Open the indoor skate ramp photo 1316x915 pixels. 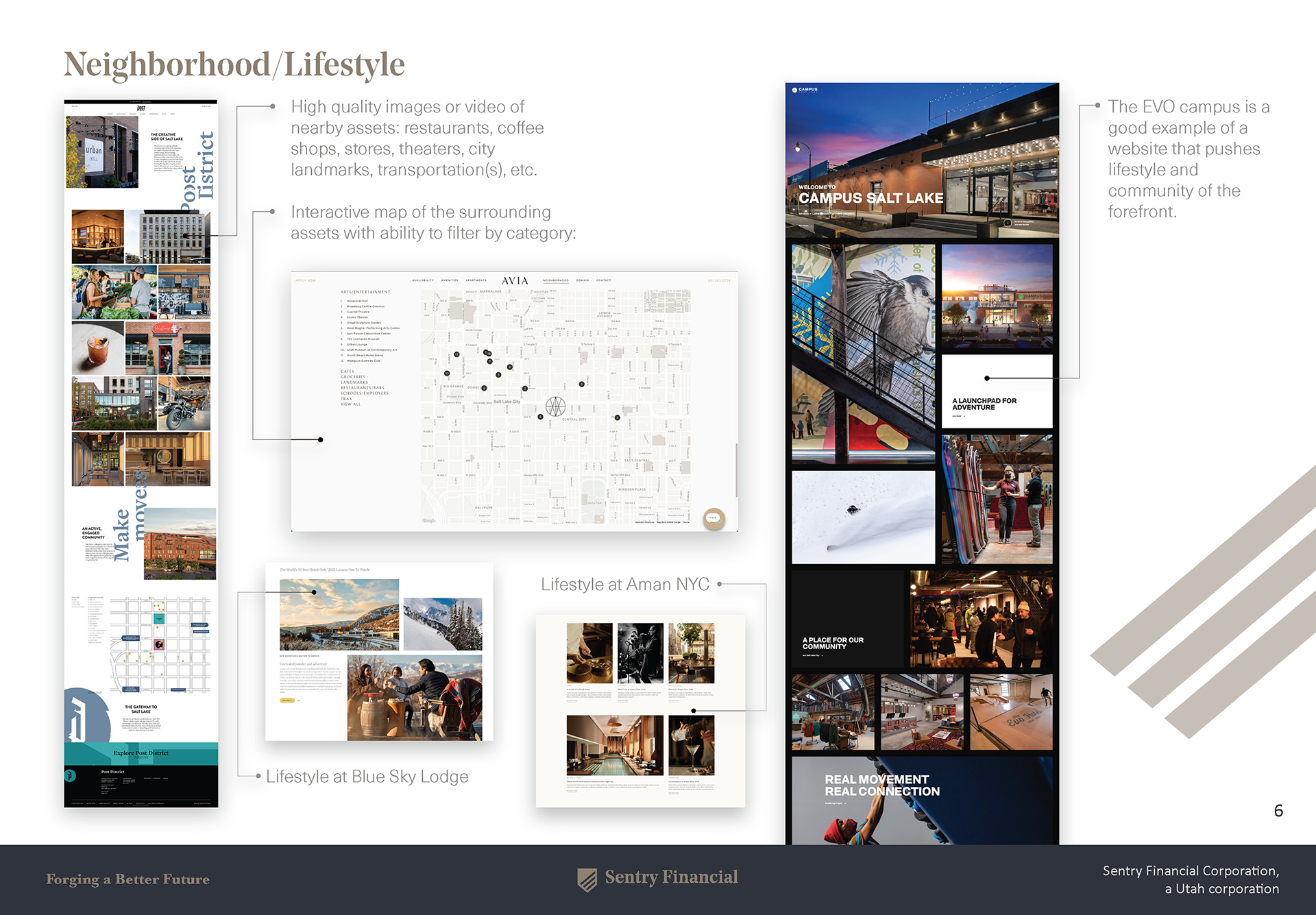pyautogui.click(x=1011, y=712)
